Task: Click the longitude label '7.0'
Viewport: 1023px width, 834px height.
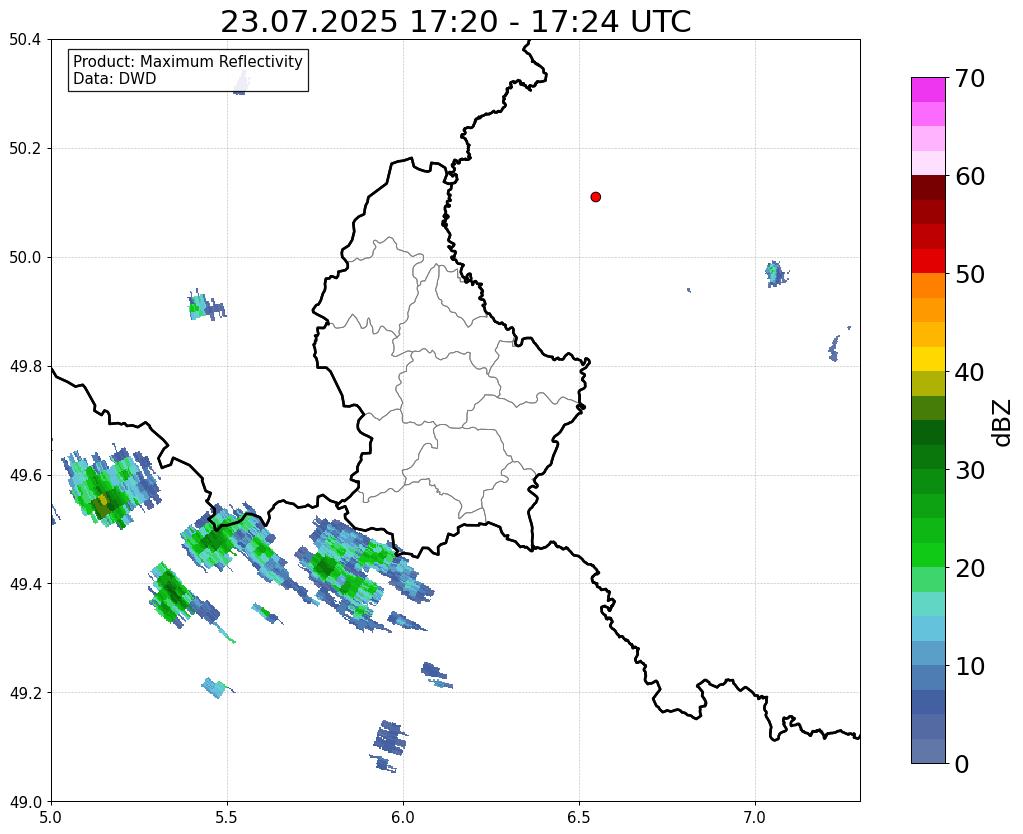Action: coord(755,818)
